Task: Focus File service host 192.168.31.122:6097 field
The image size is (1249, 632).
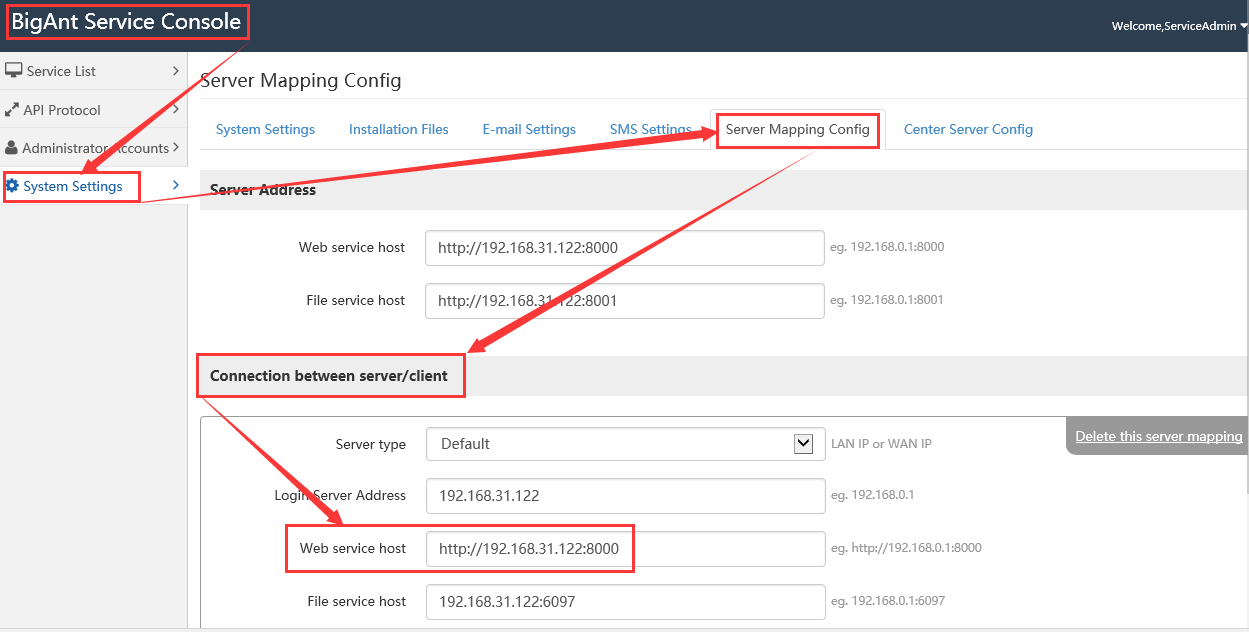Action: point(626,602)
